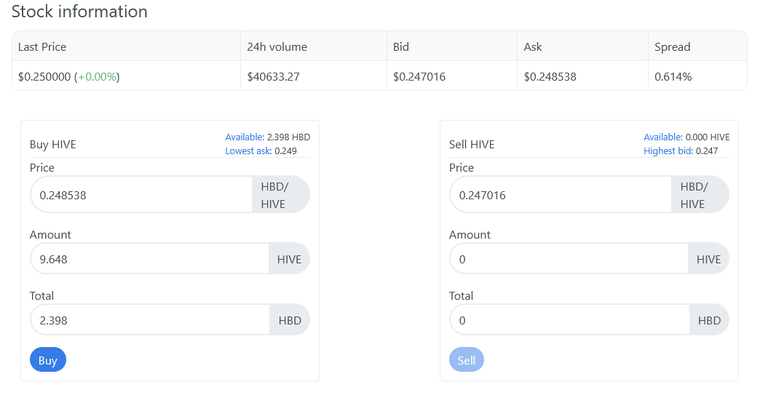This screenshot has width=768, height=400.
Task: Focus the Sell HIVE Price field
Action: point(560,195)
